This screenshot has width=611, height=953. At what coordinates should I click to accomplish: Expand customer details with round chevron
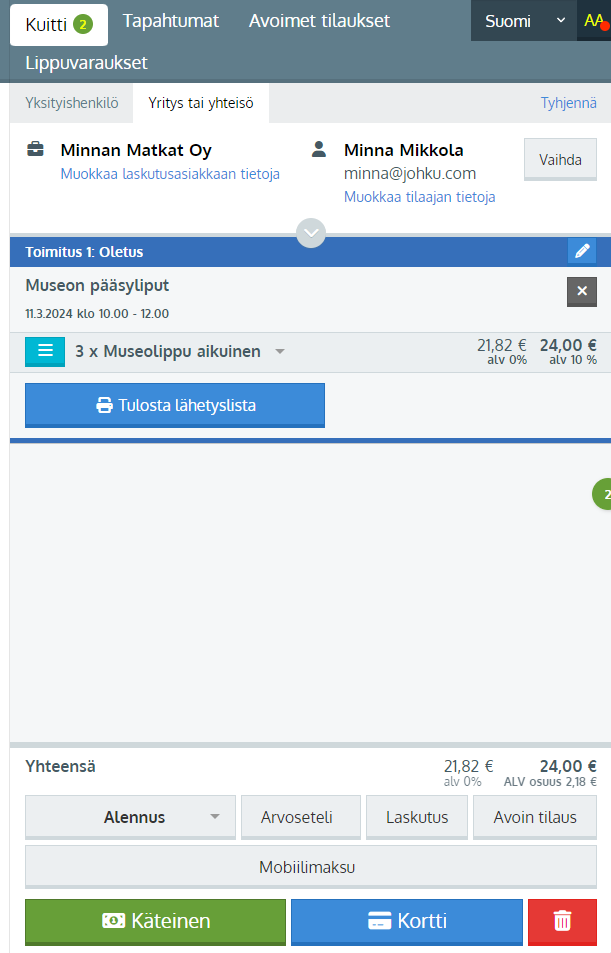coord(312,233)
